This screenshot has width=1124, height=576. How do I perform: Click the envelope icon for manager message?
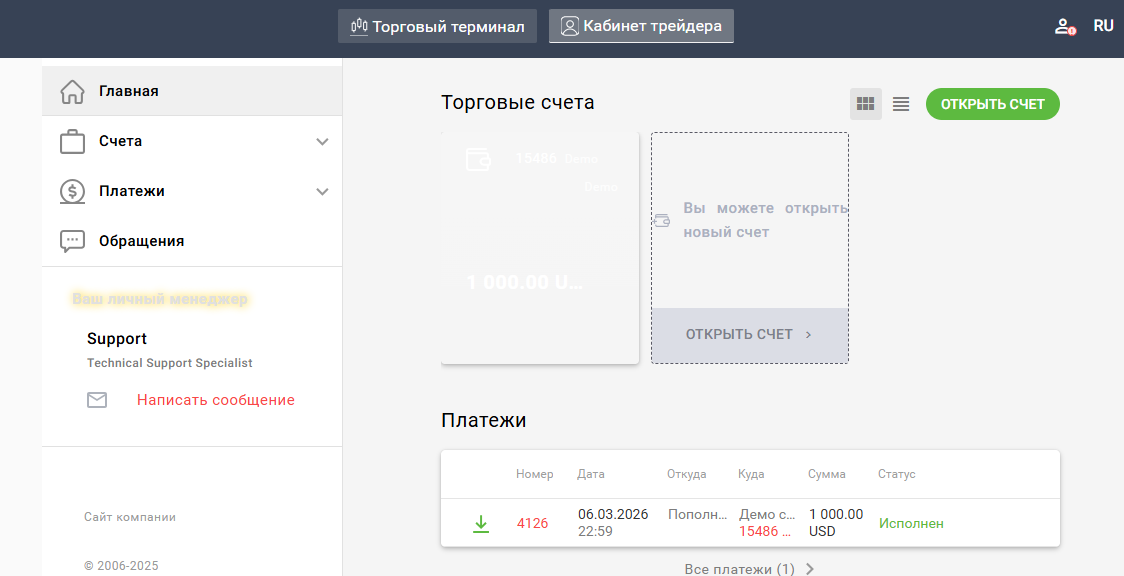pyautogui.click(x=97, y=400)
